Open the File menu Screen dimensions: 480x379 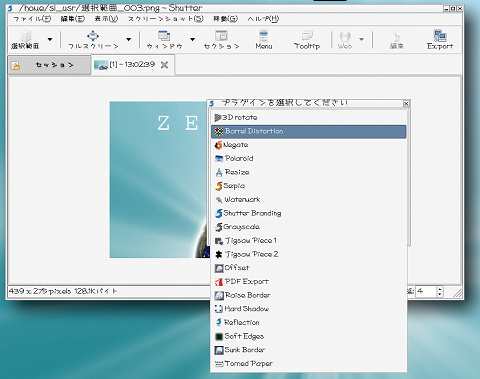tap(32, 19)
